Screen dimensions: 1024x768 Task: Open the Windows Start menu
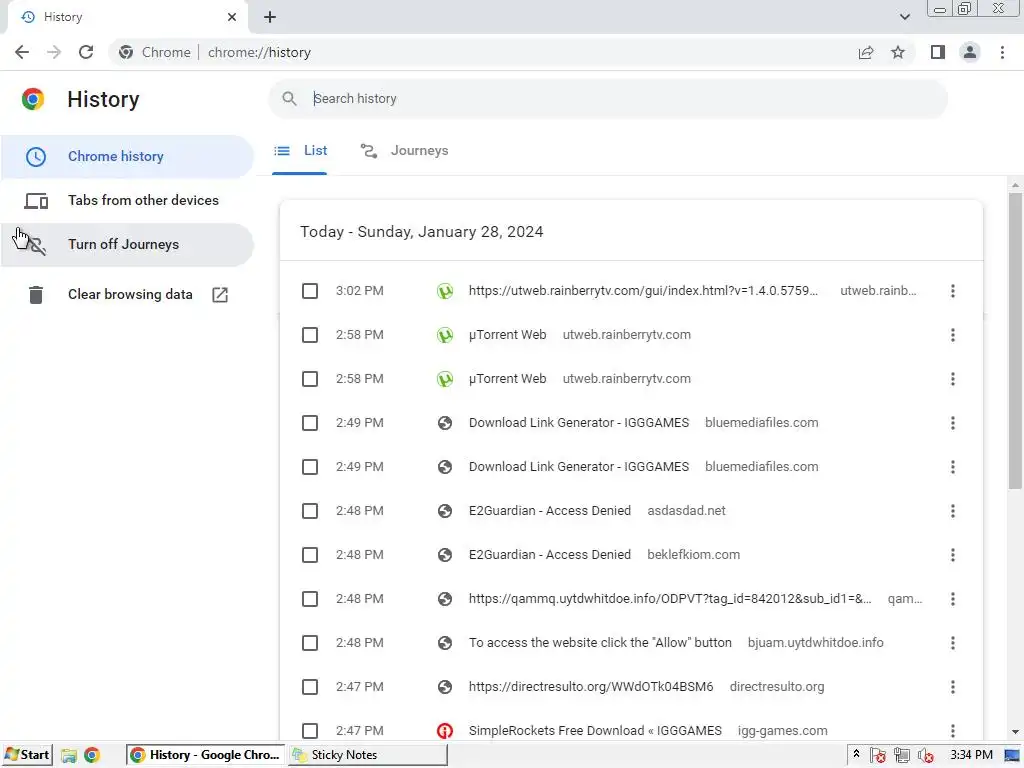pyautogui.click(x=27, y=755)
